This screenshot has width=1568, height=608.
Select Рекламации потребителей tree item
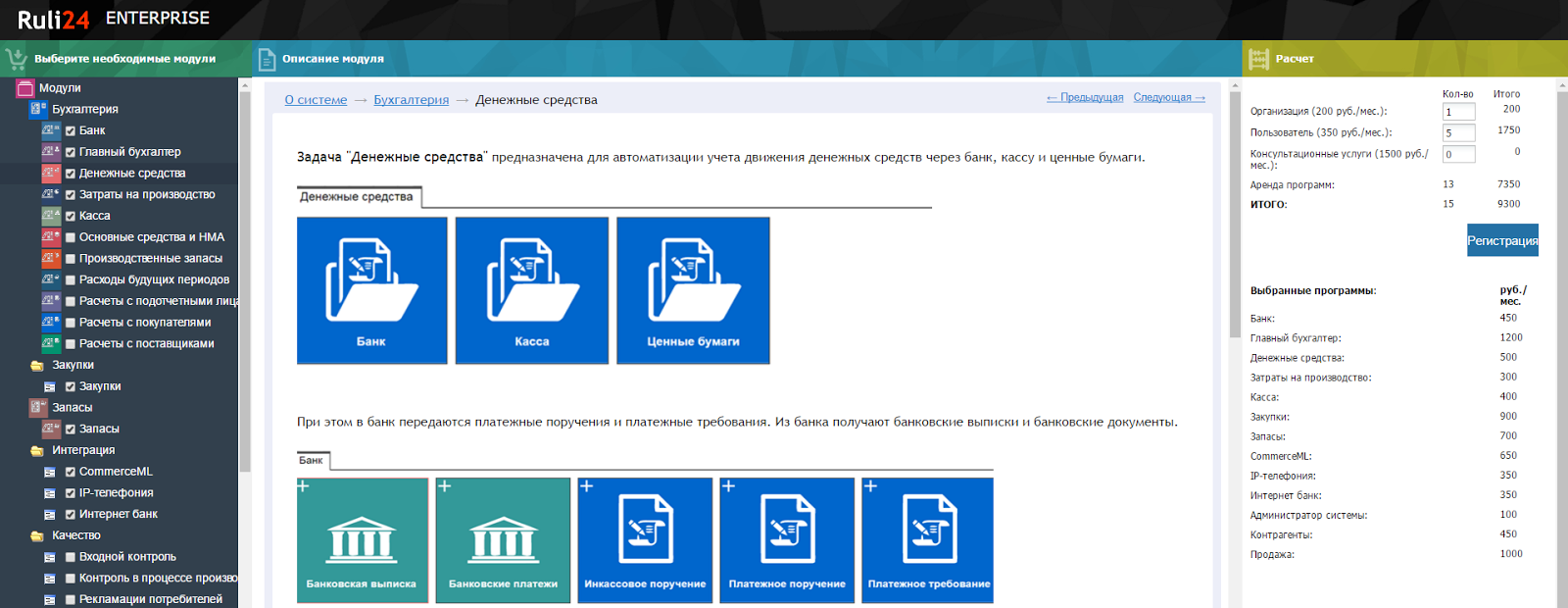[151, 599]
